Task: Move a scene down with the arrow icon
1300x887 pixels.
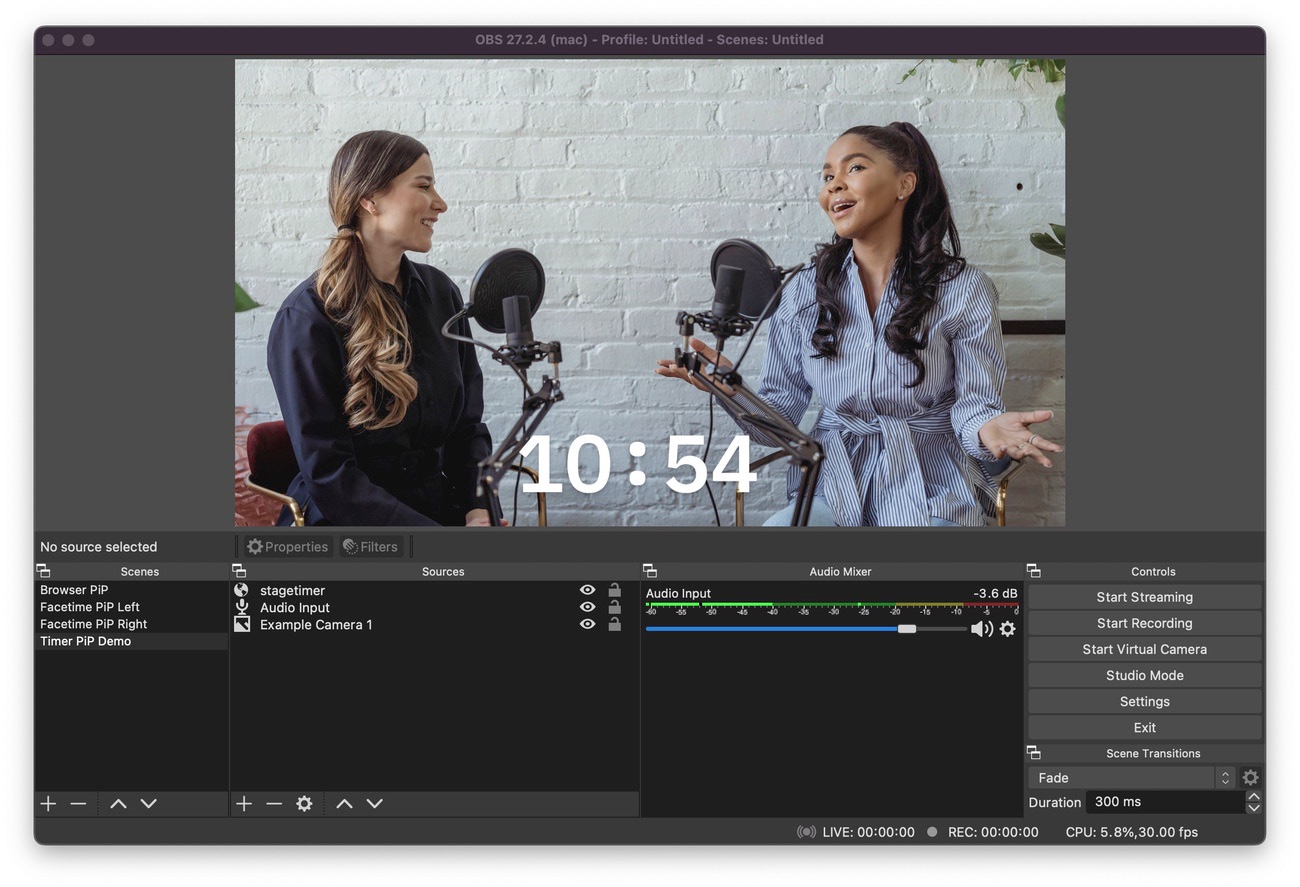Action: pos(146,803)
